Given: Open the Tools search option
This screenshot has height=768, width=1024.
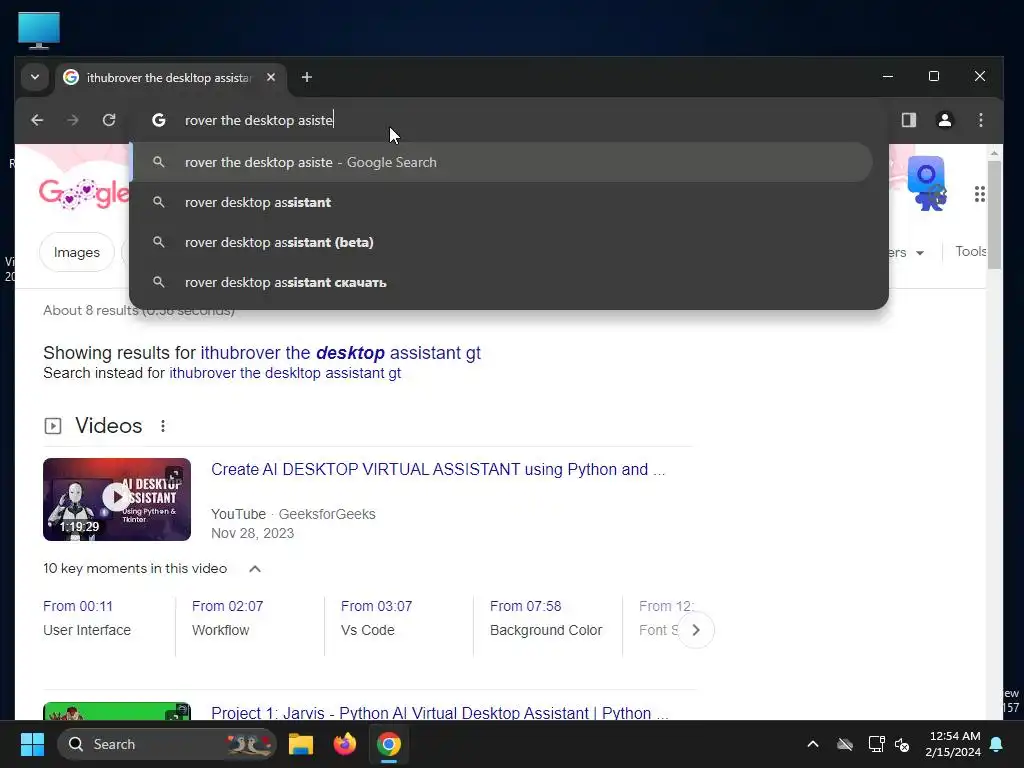Looking at the screenshot, I should pos(970,251).
